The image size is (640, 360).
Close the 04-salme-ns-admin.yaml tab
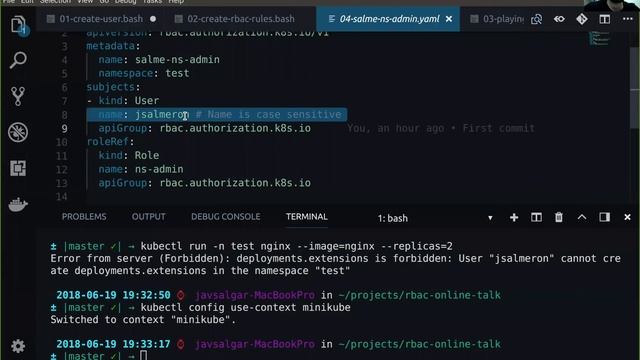coord(449,19)
